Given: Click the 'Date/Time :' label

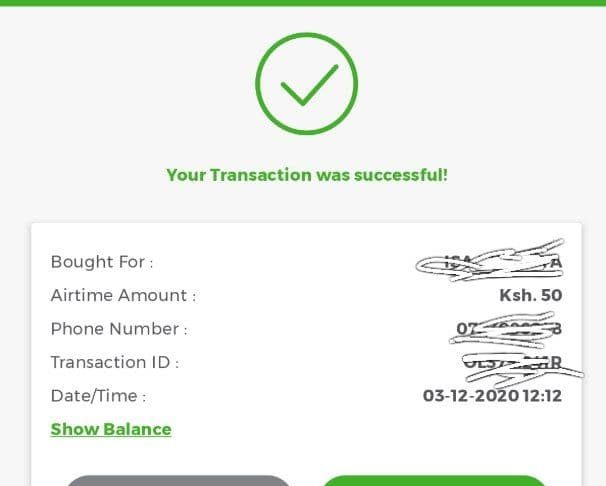Looking at the screenshot, I should (99, 396).
